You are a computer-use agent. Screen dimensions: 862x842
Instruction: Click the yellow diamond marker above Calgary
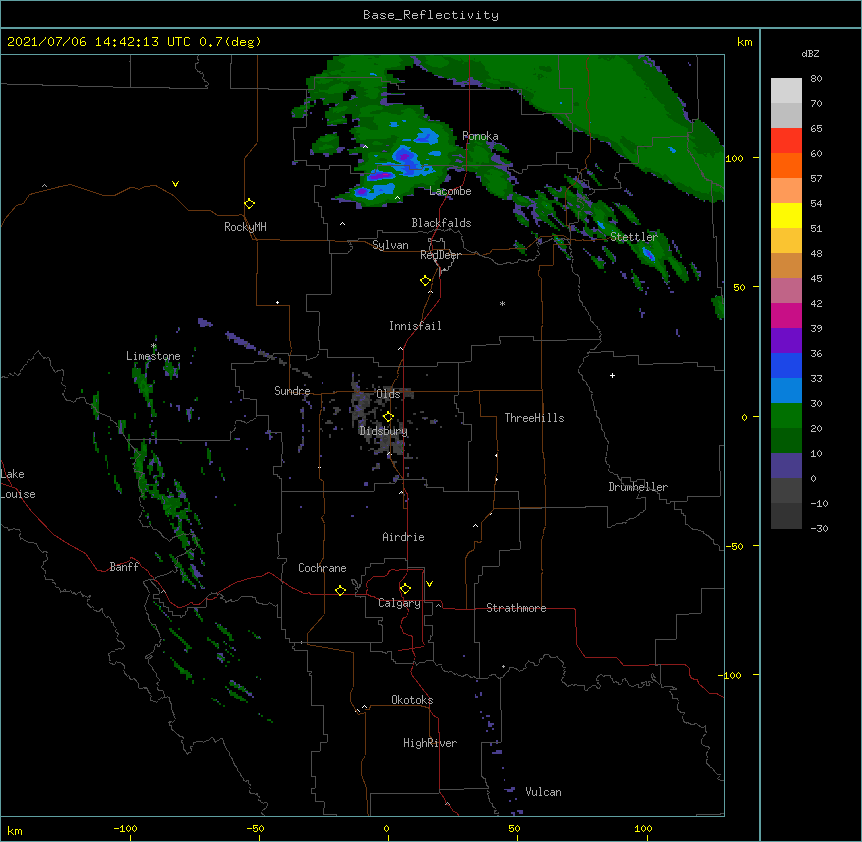(405, 589)
